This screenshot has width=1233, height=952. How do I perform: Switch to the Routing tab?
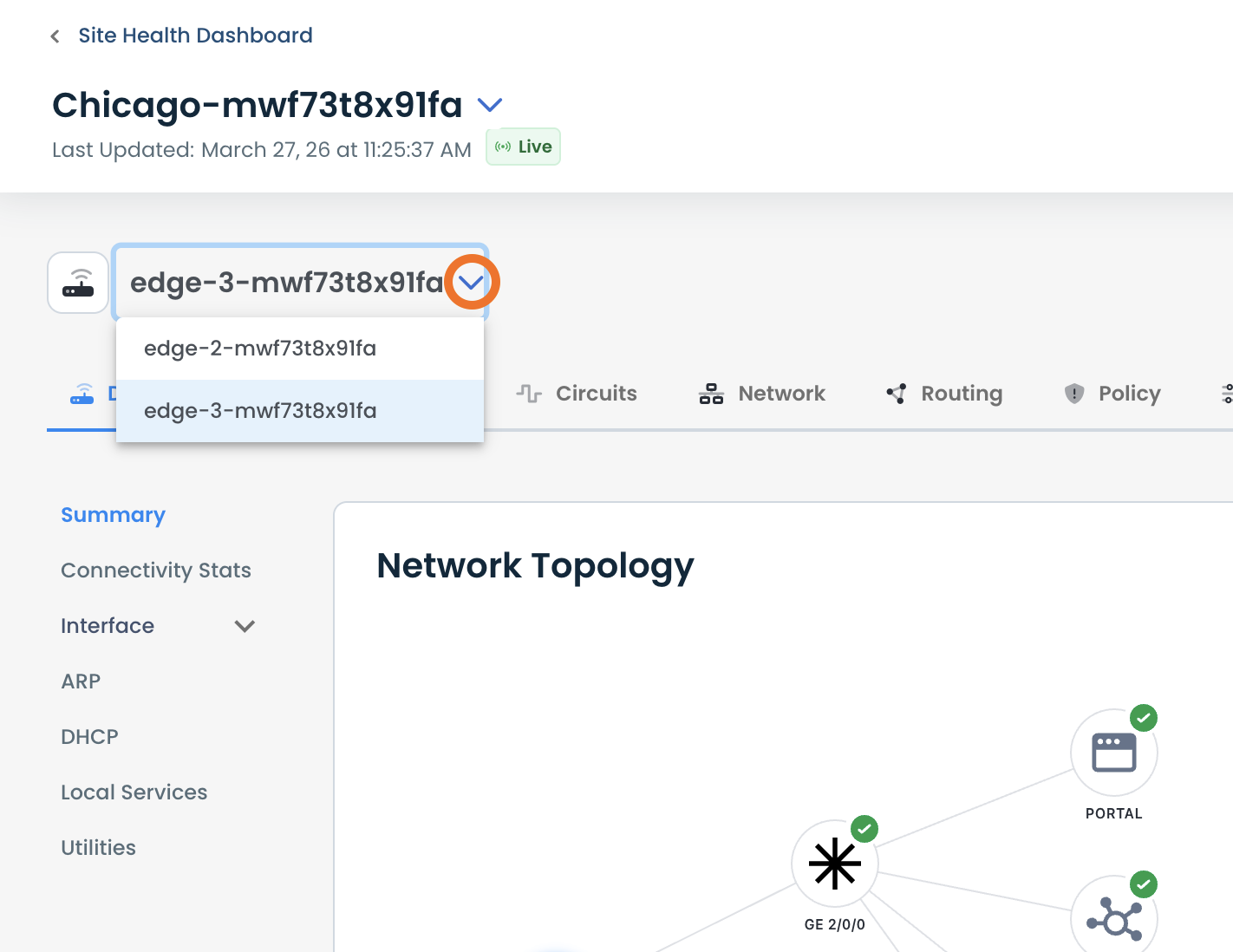click(944, 394)
